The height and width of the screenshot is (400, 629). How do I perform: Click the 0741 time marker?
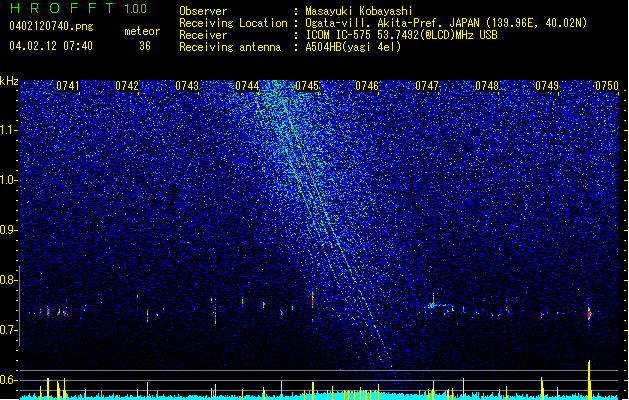pyautogui.click(x=68, y=86)
